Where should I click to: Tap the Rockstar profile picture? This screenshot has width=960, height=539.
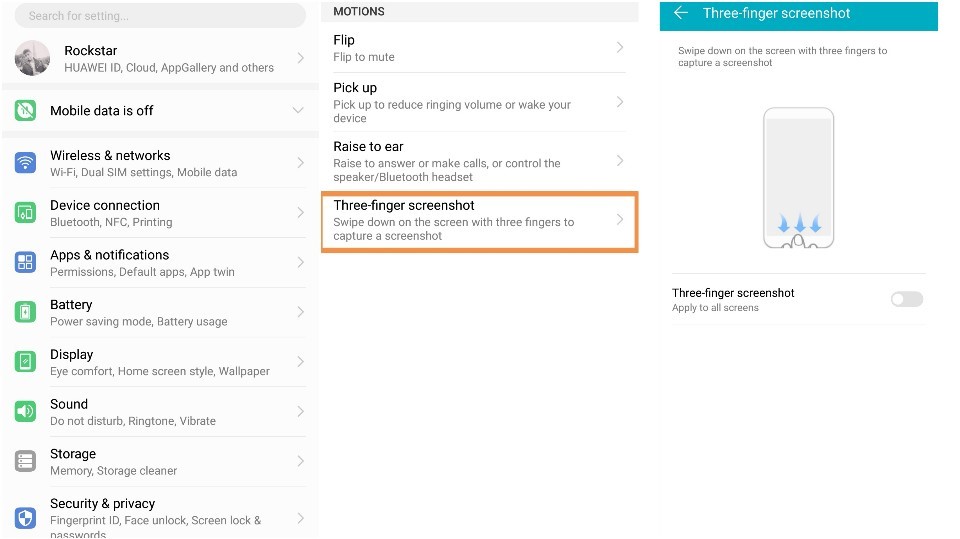[x=32, y=58]
